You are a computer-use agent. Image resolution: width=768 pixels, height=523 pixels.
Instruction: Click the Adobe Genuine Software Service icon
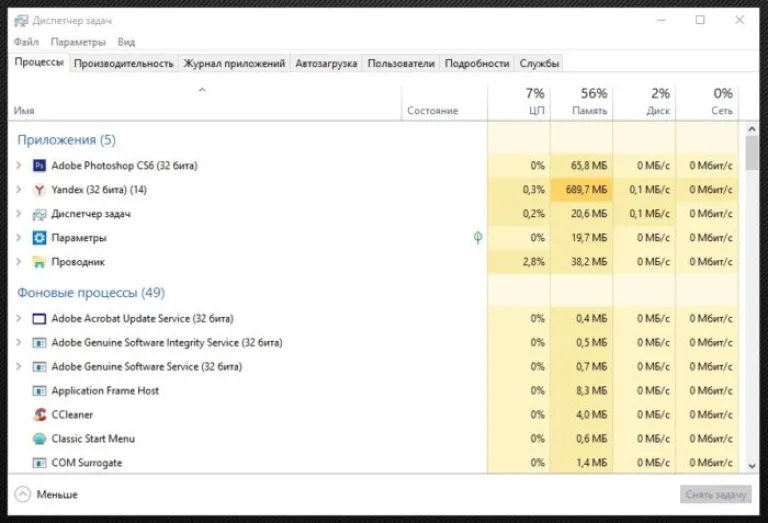[39, 367]
